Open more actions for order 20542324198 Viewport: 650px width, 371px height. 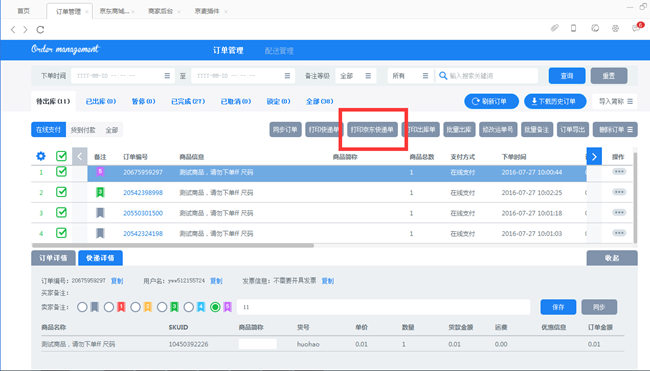[x=619, y=233]
